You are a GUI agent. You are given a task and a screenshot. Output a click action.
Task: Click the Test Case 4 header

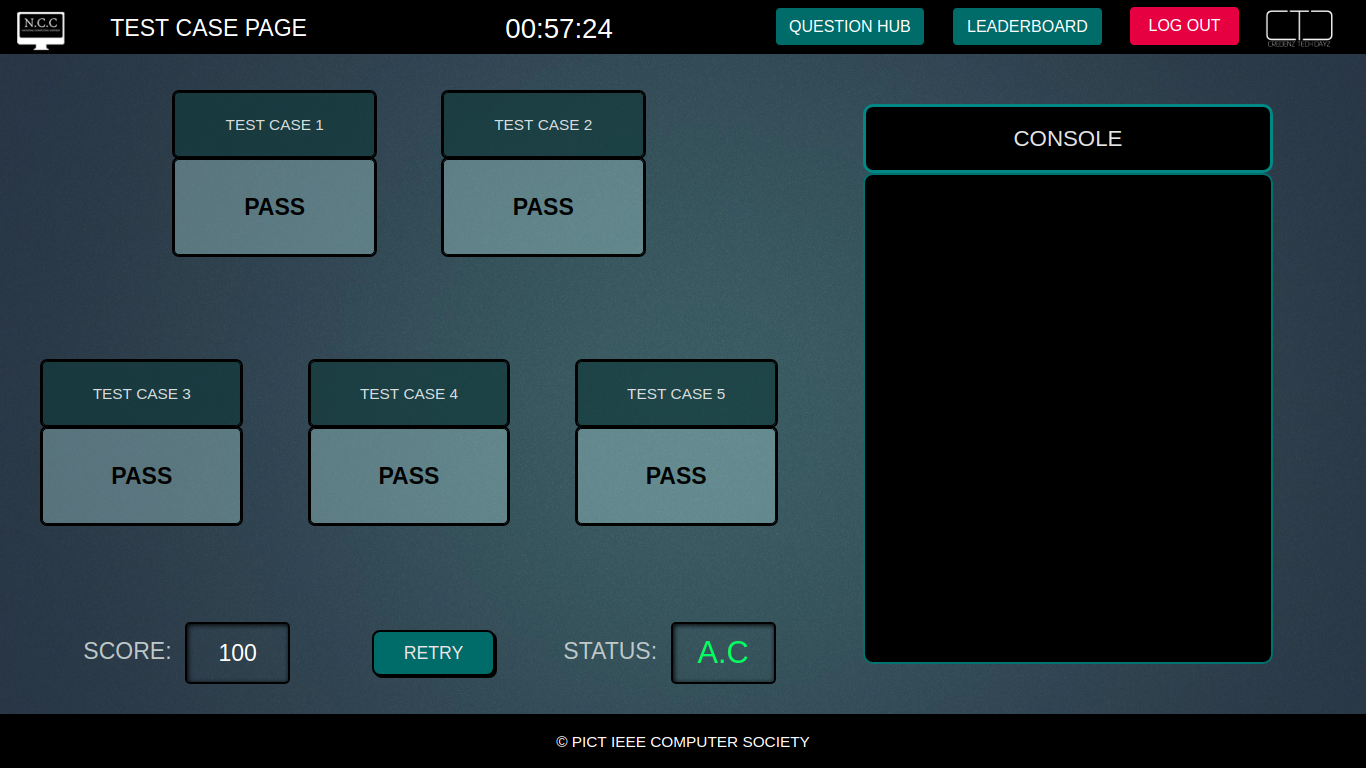pyautogui.click(x=409, y=394)
